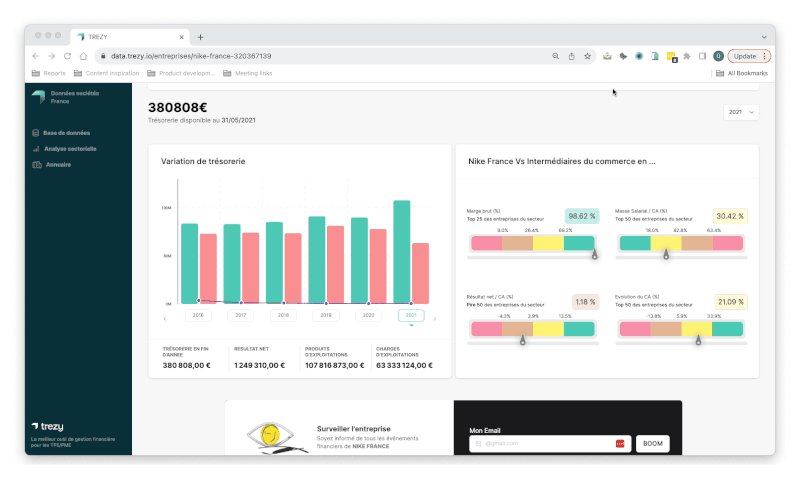Open the Reports bookmark folder

(49, 73)
